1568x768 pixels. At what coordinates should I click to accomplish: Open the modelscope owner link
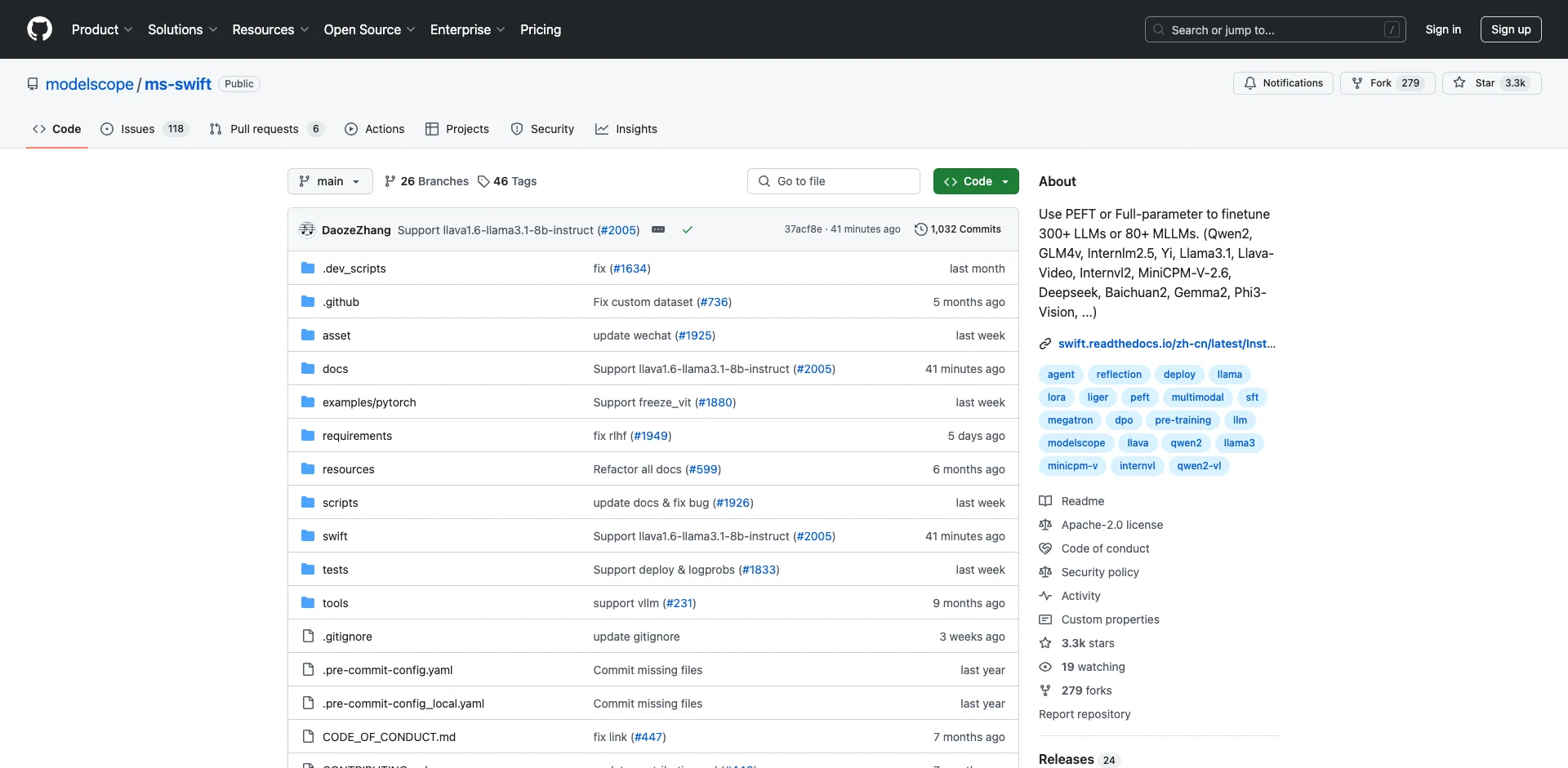pyautogui.click(x=90, y=84)
